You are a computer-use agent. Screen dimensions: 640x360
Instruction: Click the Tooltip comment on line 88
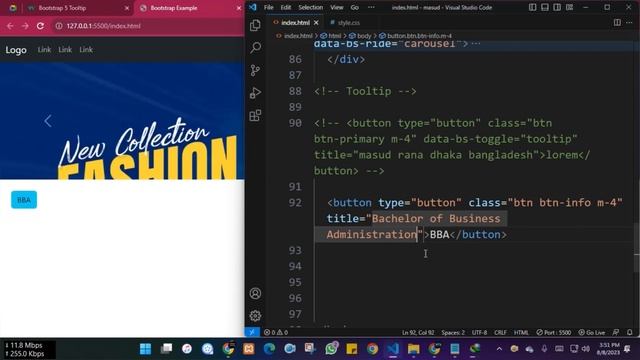tap(365, 91)
